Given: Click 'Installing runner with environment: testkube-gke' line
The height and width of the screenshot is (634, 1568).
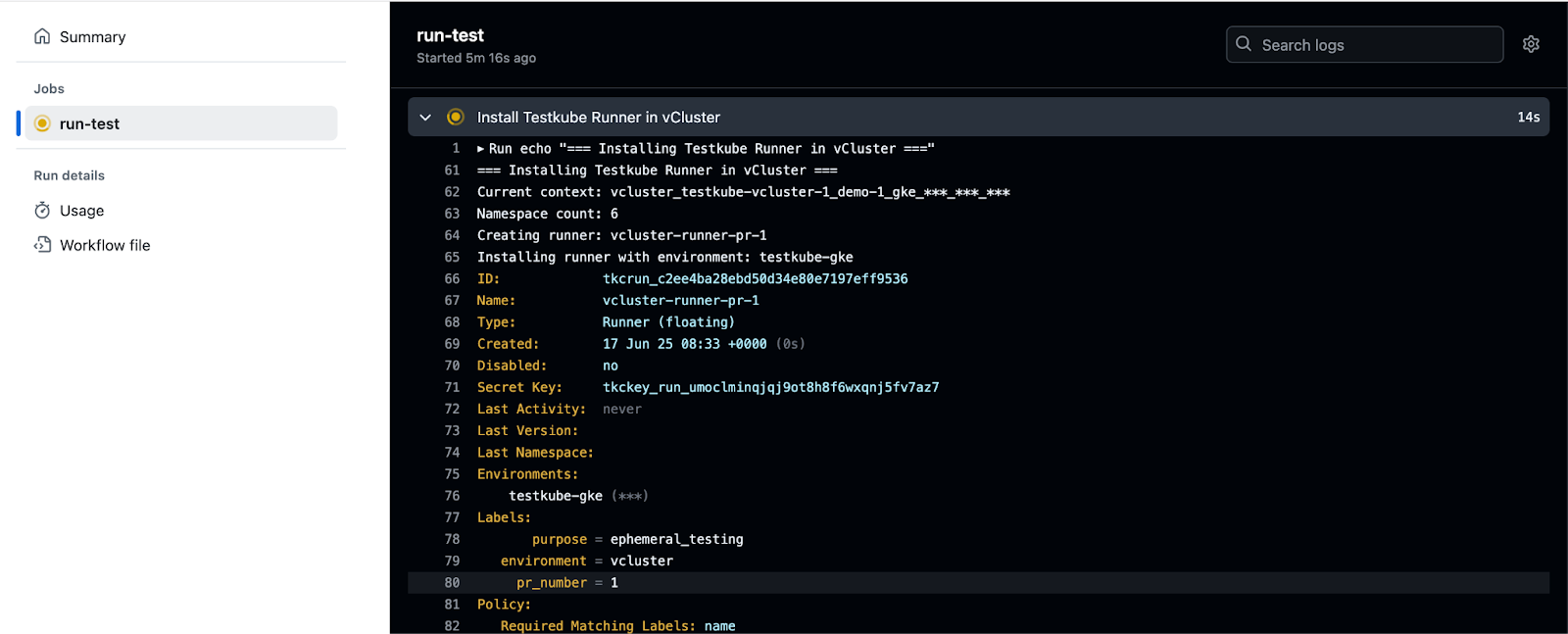Looking at the screenshot, I should click(x=665, y=257).
